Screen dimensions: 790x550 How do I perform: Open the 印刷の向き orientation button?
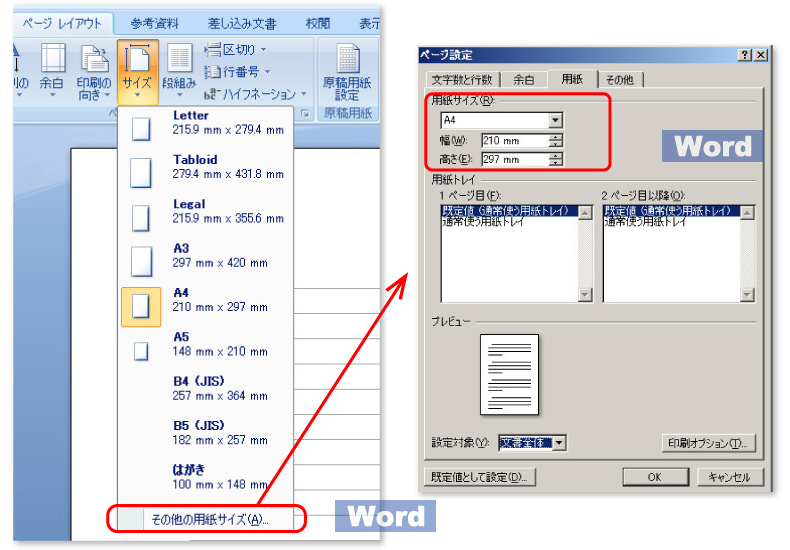[94, 72]
